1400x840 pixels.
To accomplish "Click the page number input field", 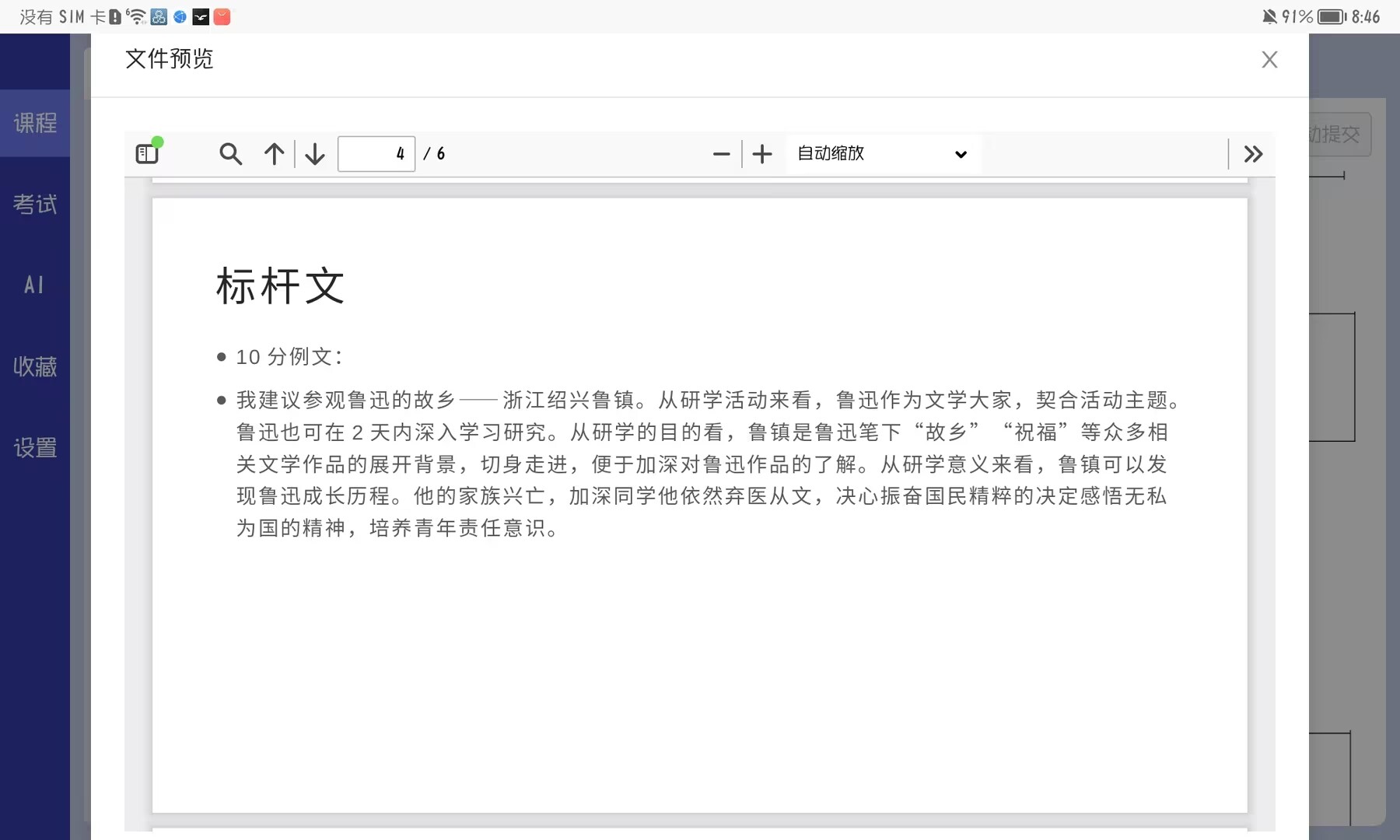I will [376, 154].
